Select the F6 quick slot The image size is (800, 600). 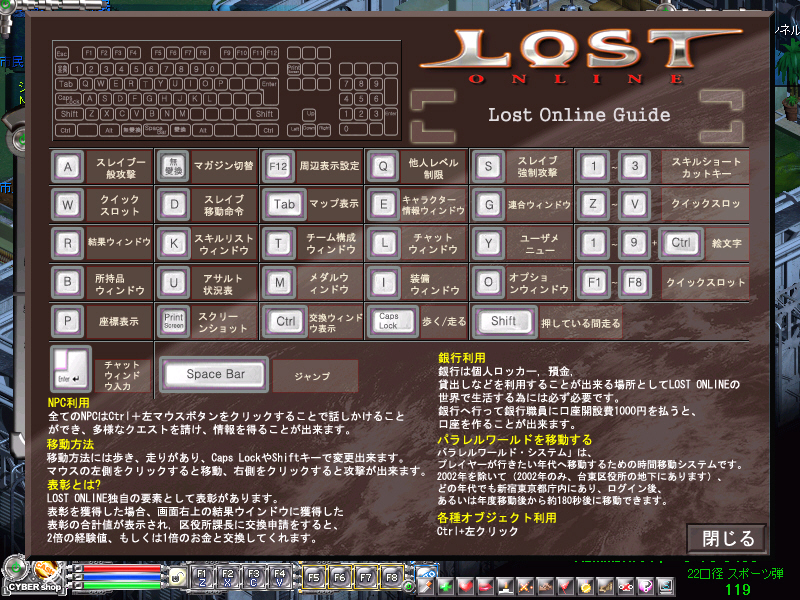pos(340,578)
